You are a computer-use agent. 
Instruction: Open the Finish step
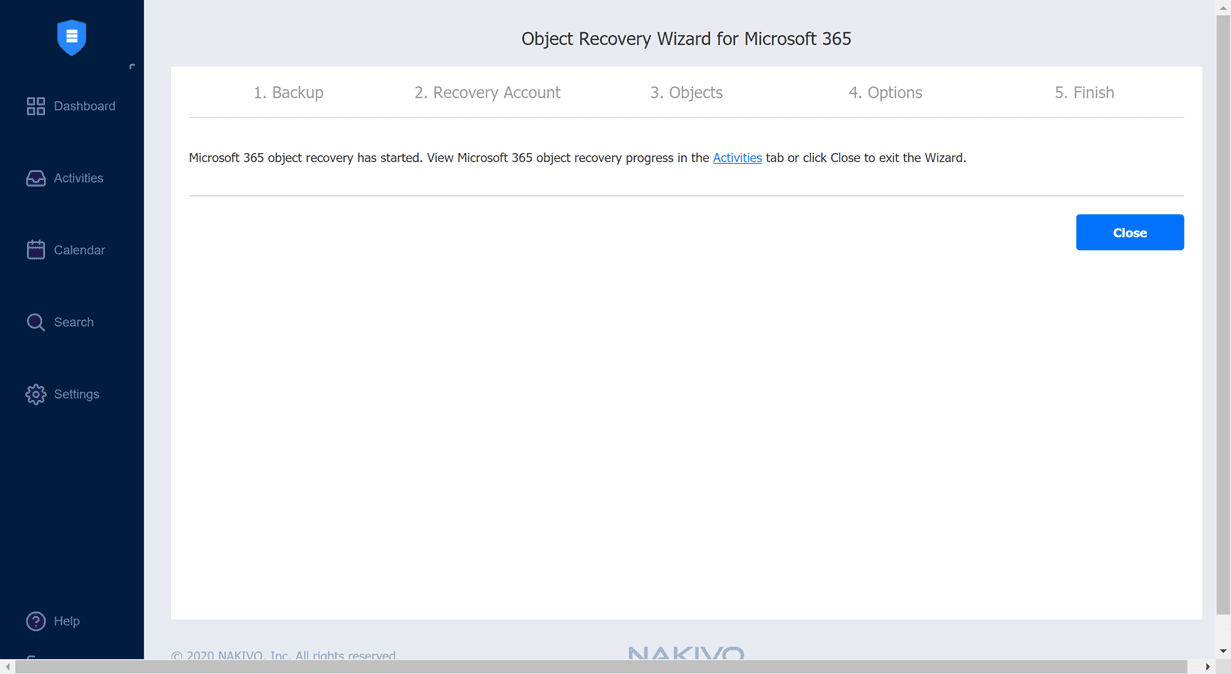(x=1084, y=92)
